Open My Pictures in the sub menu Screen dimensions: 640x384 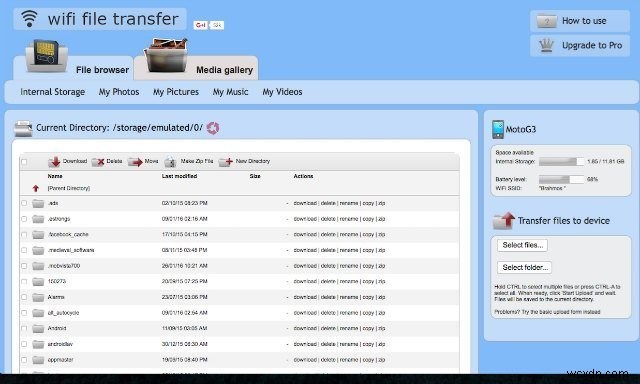(x=176, y=92)
